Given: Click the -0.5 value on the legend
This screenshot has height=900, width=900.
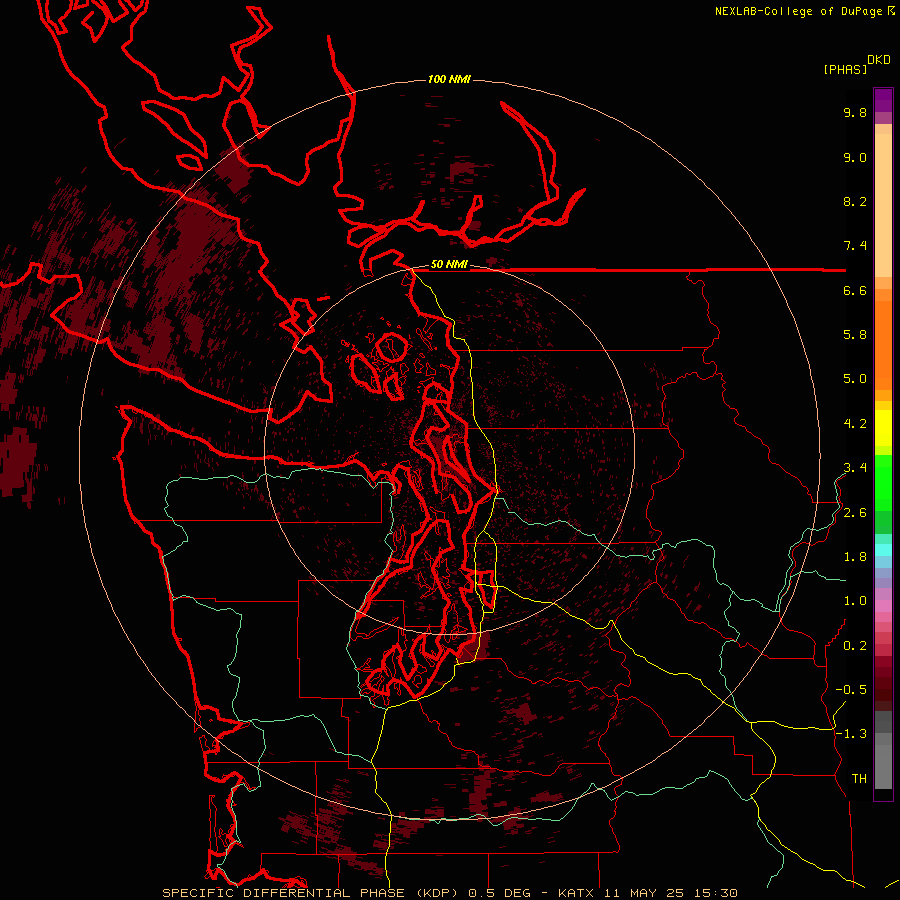Looking at the screenshot, I should pos(851,690).
